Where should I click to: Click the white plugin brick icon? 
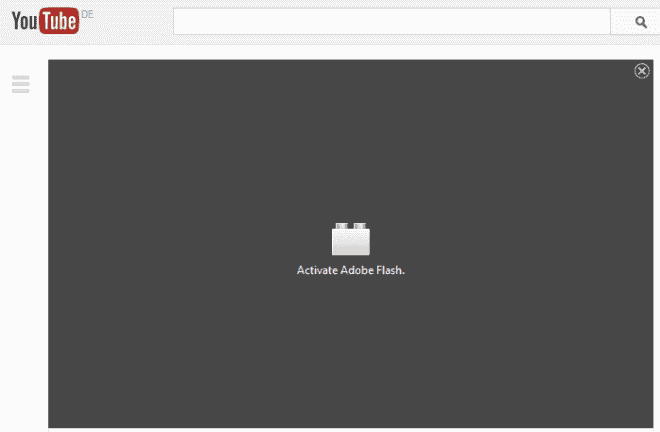(x=350, y=239)
